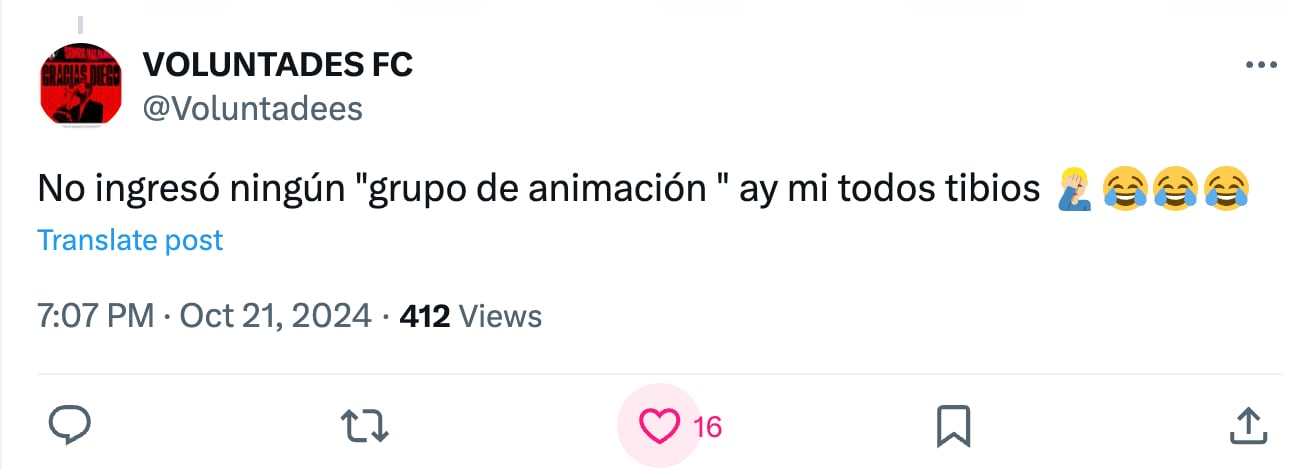Open the VOLUNTADES FC display name

coord(278,65)
